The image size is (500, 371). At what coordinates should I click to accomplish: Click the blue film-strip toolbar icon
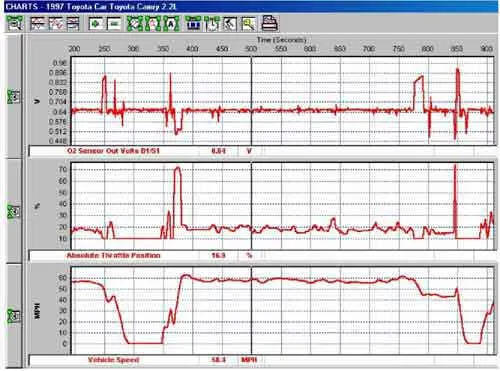[193, 24]
